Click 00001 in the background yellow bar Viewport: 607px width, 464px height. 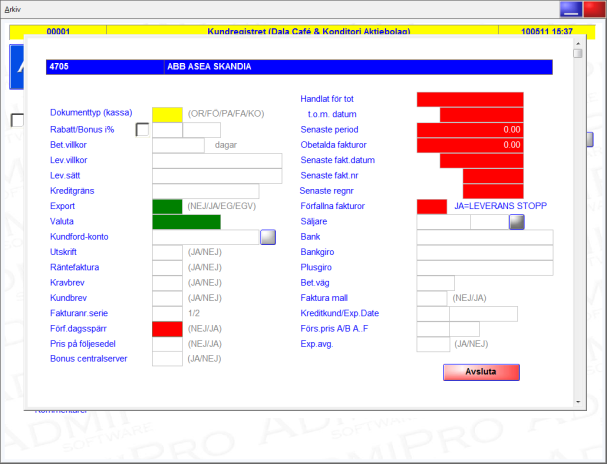pyautogui.click(x=58, y=31)
